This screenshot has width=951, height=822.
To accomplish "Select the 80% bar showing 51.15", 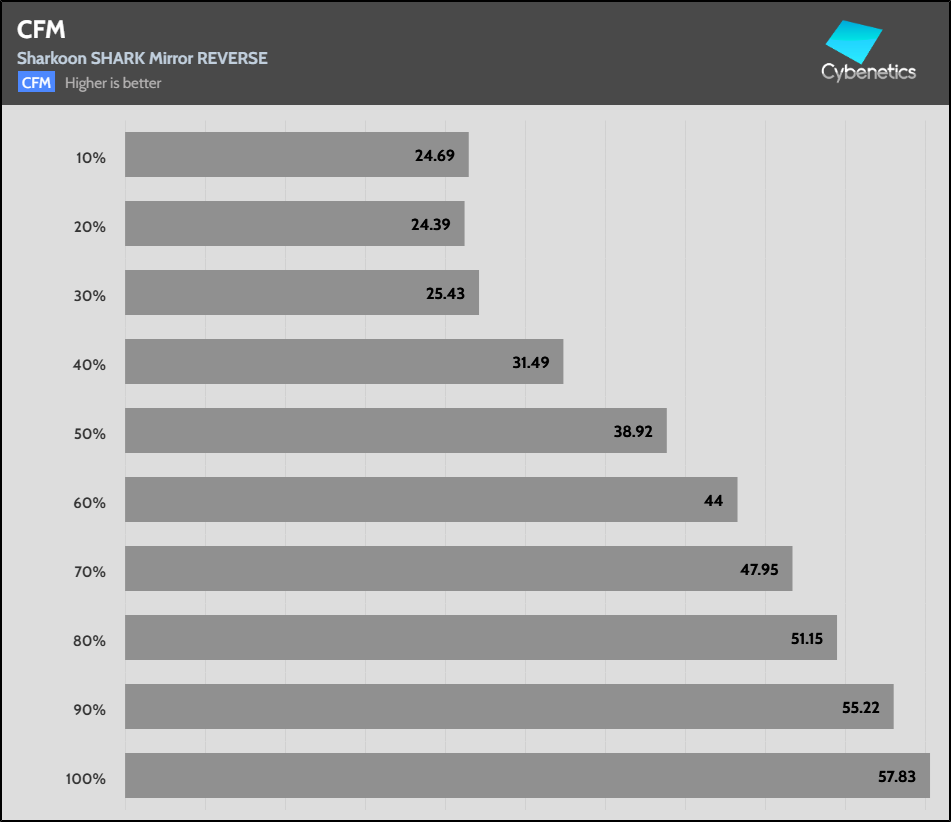I will coord(480,638).
